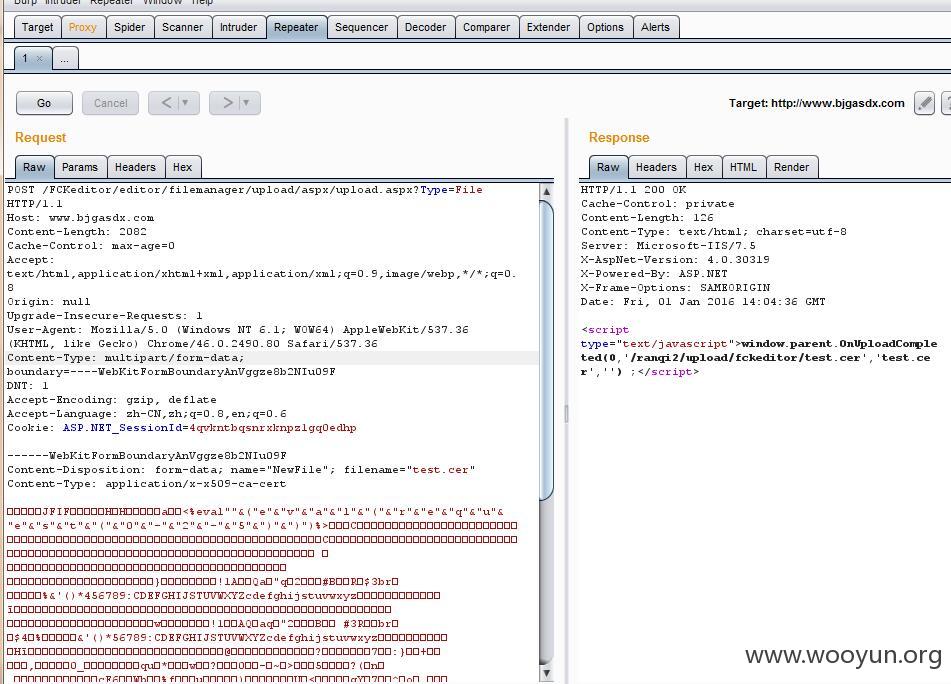Open the back history dropdown arrow
This screenshot has height=684, width=951.
pos(186,103)
